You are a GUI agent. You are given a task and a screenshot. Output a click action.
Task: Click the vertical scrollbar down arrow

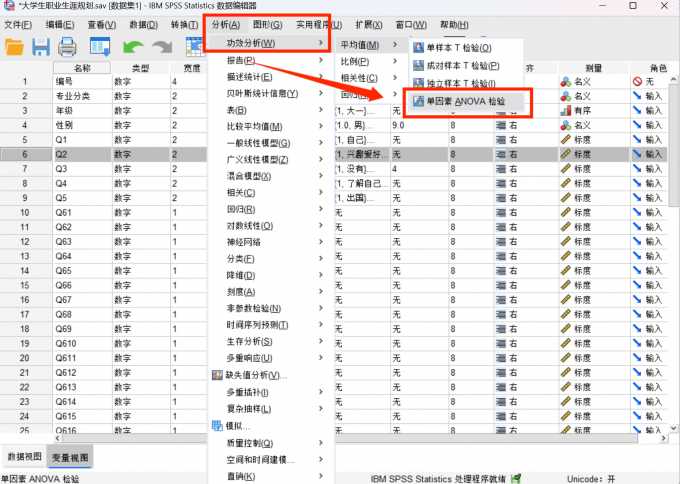(x=673, y=428)
